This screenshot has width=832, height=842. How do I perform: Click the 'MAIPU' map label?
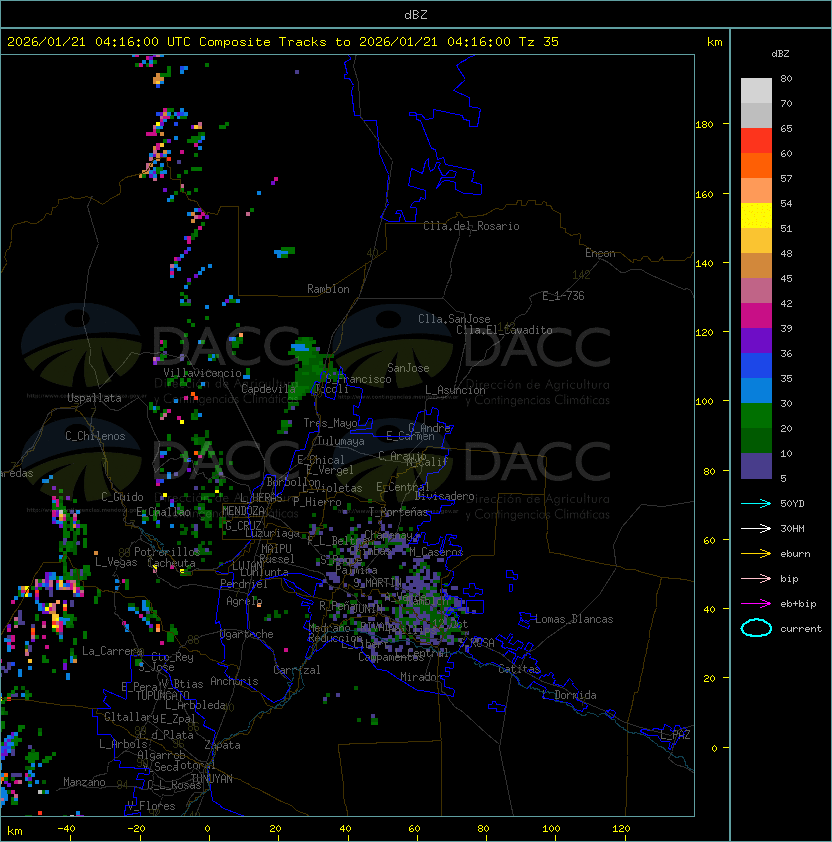coord(276,549)
